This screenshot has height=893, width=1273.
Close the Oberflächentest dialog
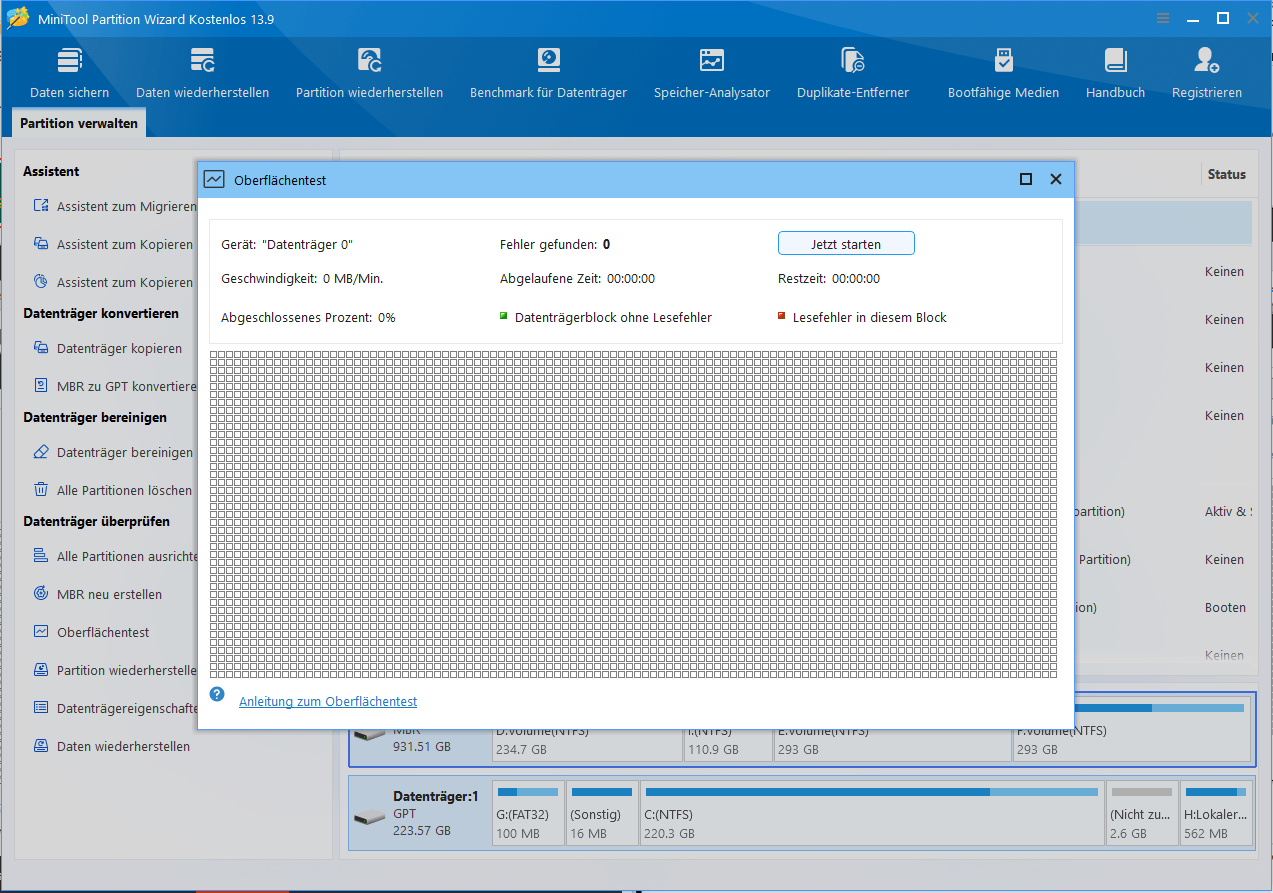tap(1055, 180)
